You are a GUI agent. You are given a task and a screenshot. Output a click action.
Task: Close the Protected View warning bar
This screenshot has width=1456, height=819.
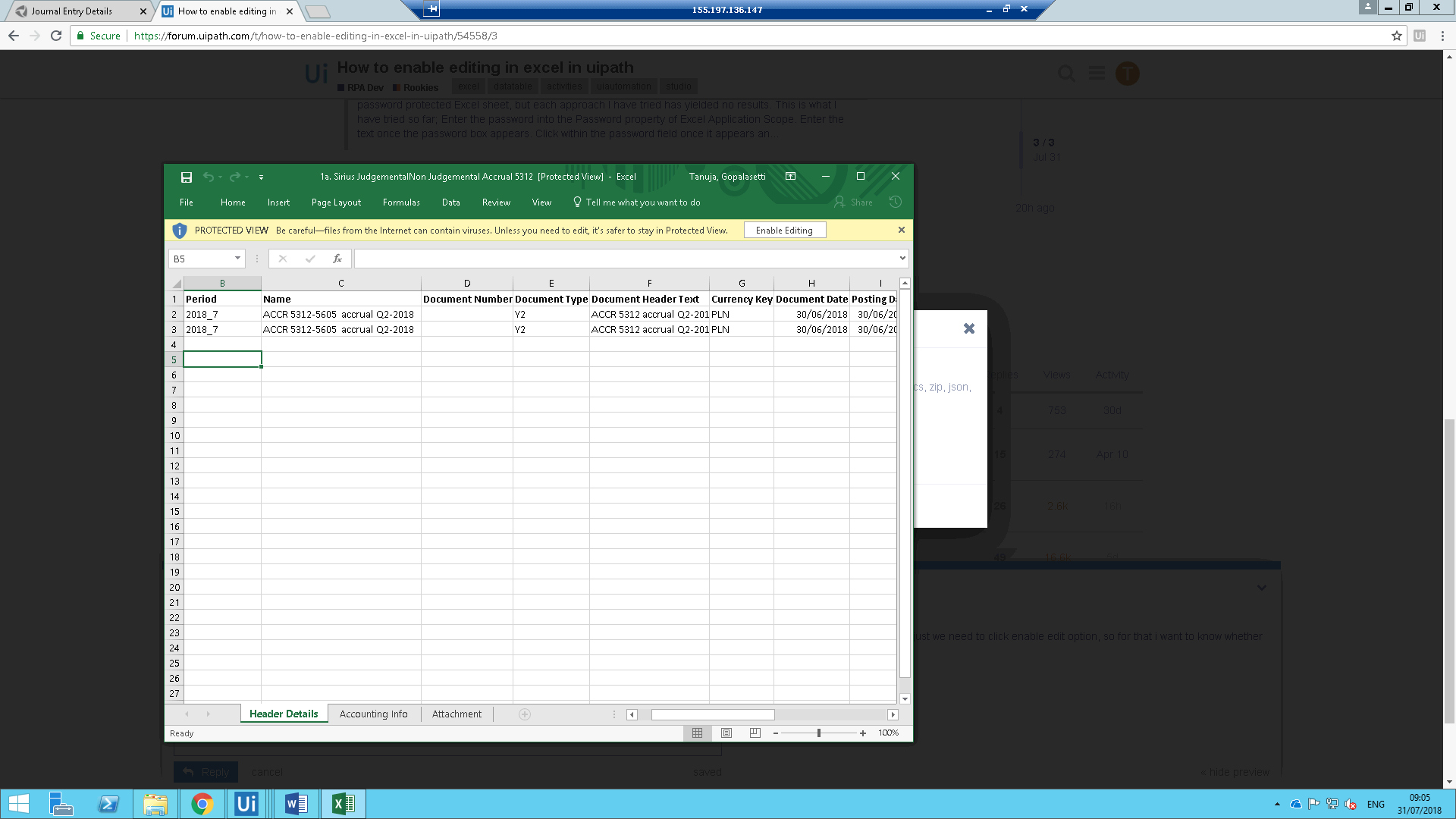click(x=901, y=230)
